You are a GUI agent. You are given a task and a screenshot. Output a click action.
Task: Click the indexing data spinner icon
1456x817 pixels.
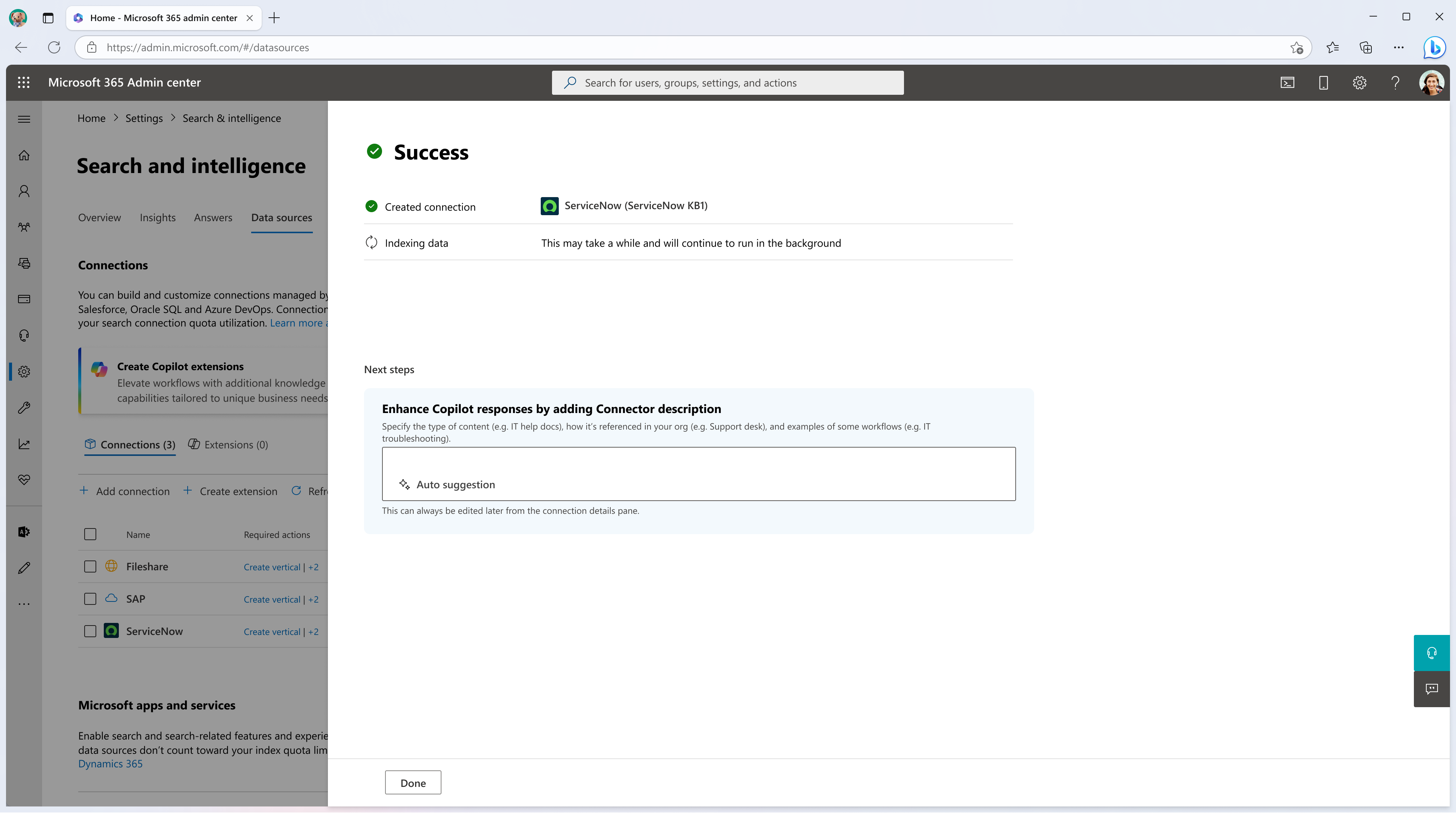click(x=371, y=242)
